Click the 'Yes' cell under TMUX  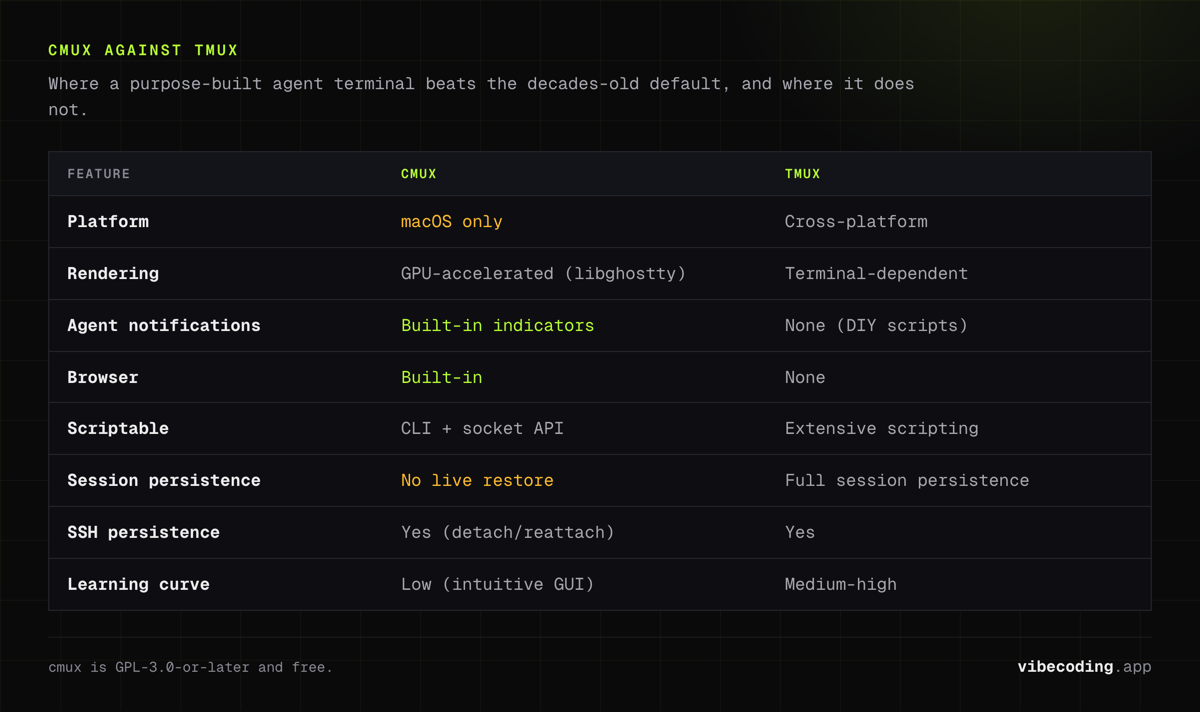click(x=800, y=532)
